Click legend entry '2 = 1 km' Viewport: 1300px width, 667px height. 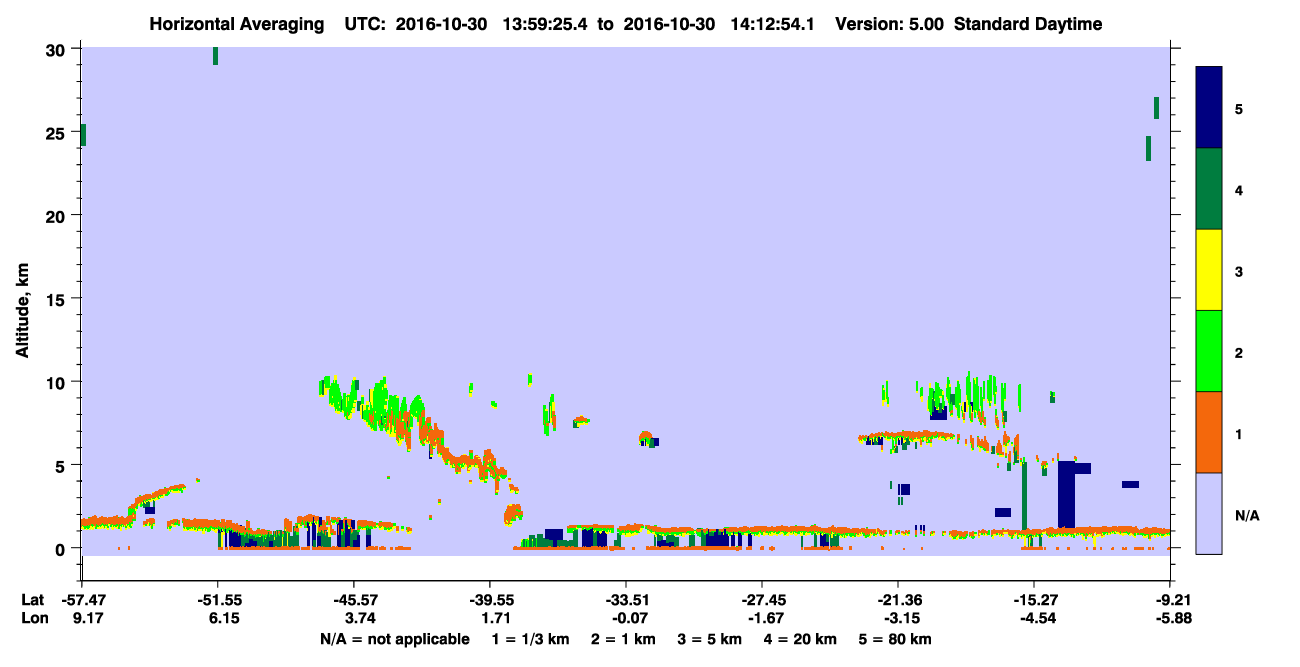point(621,639)
